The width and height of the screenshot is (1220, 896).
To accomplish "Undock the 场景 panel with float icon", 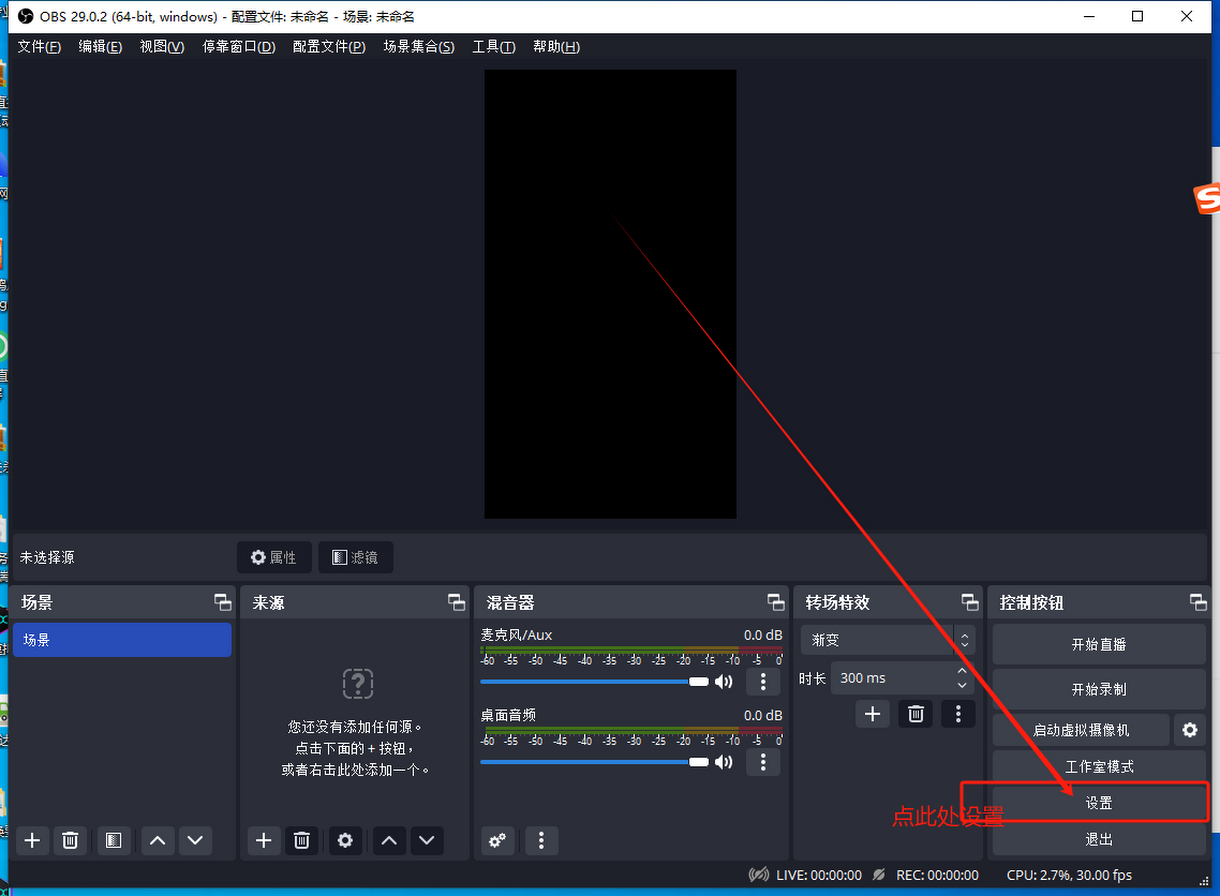I will point(222,602).
